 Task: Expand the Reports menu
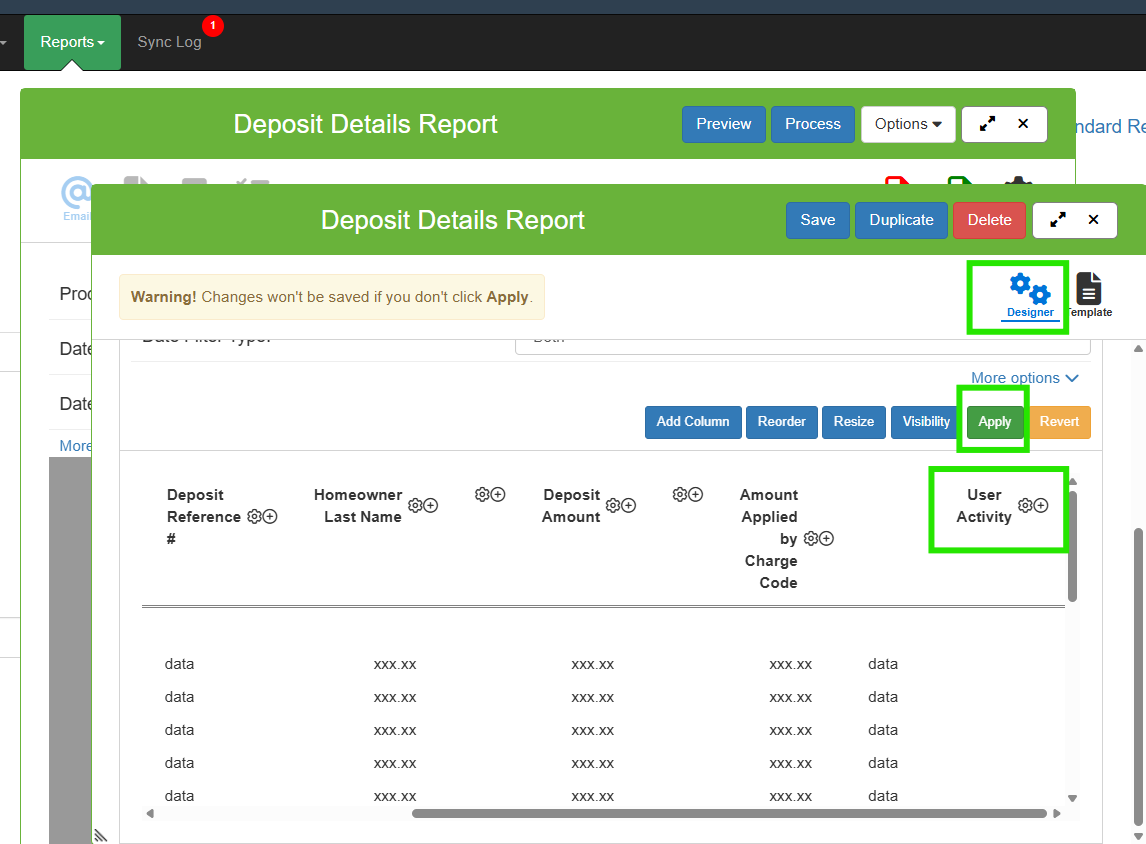pos(72,42)
